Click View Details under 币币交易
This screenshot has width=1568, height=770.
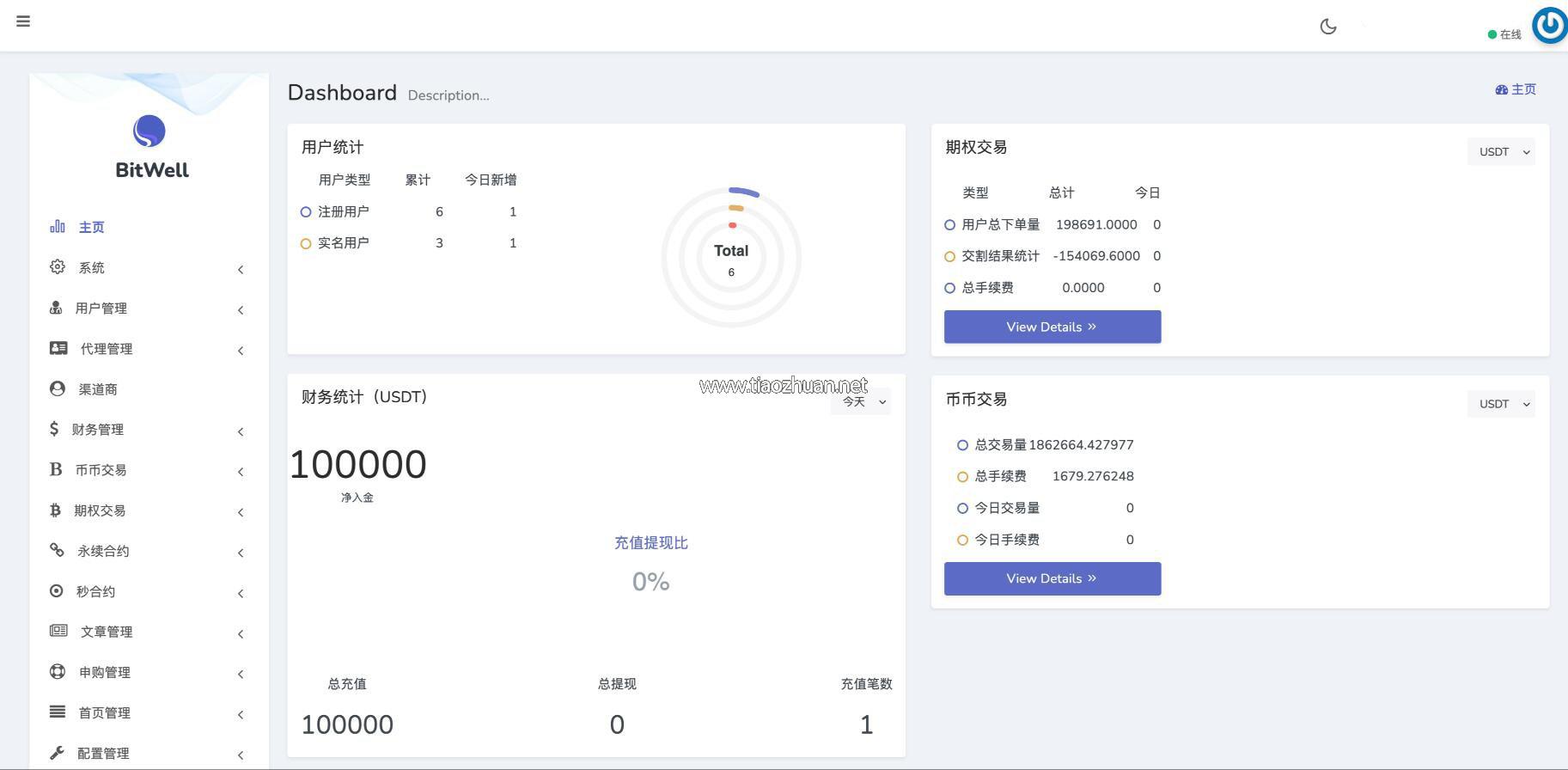pyautogui.click(x=1052, y=578)
